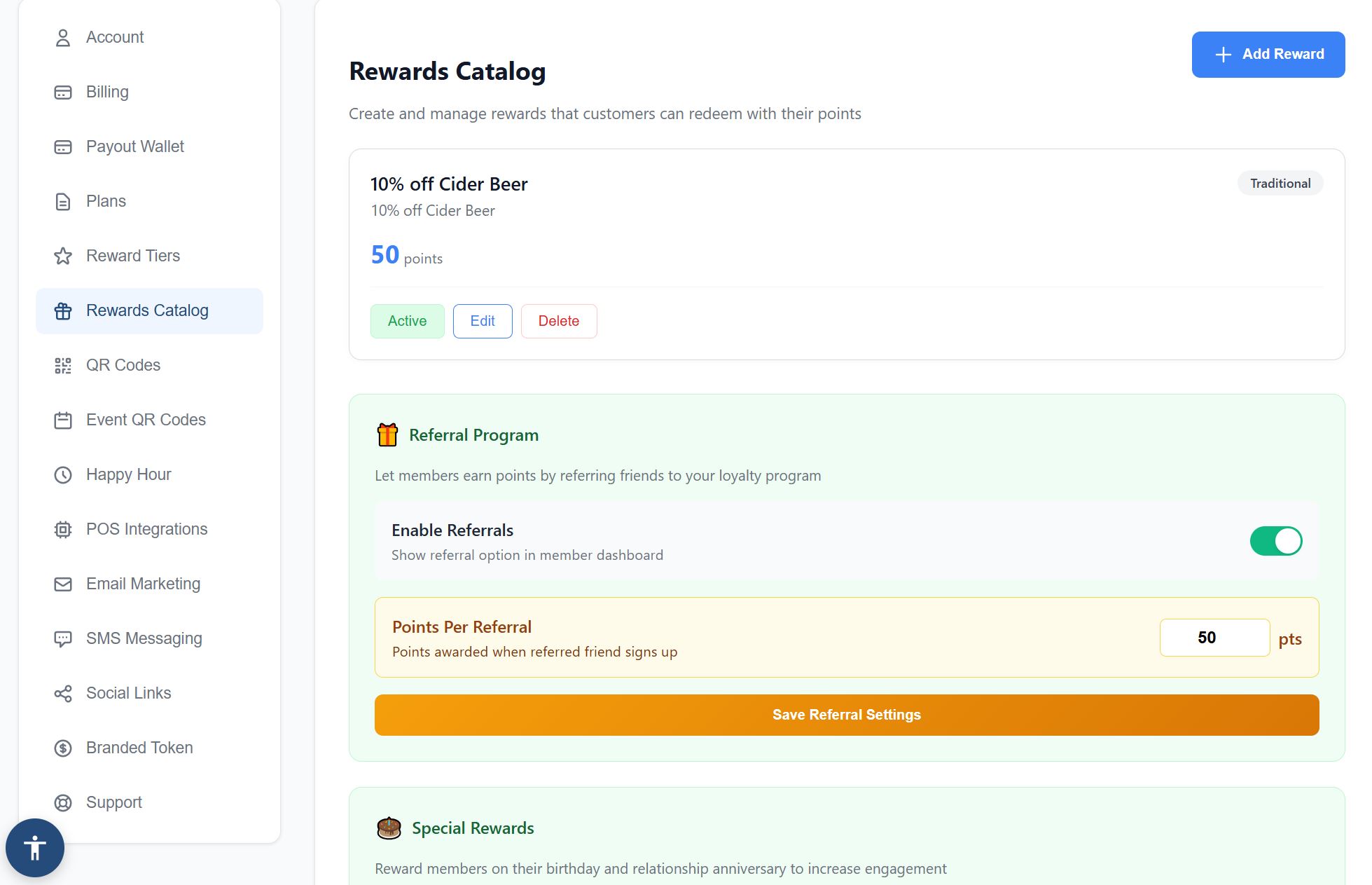
Task: Edit the 10% off Cider Beer reward
Action: tap(483, 321)
